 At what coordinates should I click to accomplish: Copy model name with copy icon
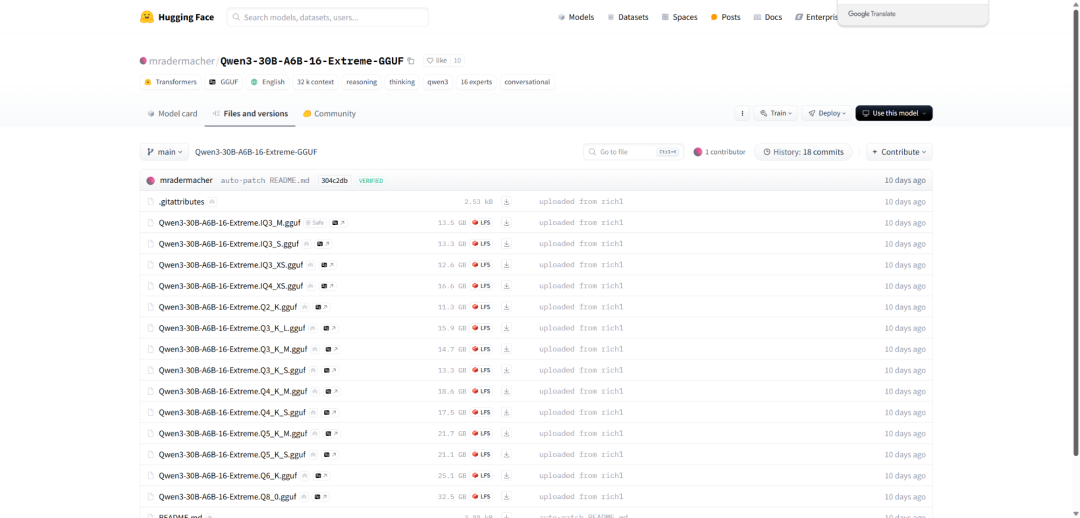(x=411, y=61)
